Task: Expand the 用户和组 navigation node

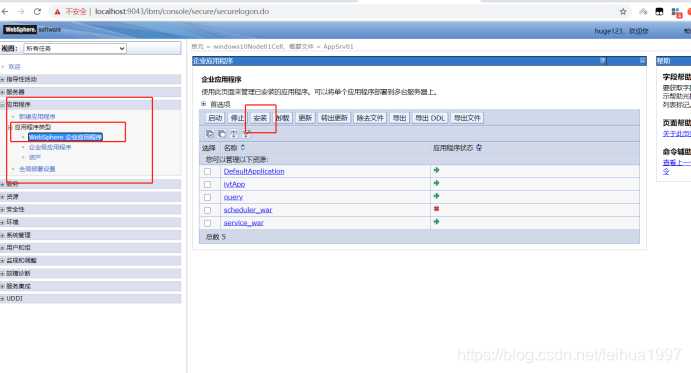Action: coord(3,248)
